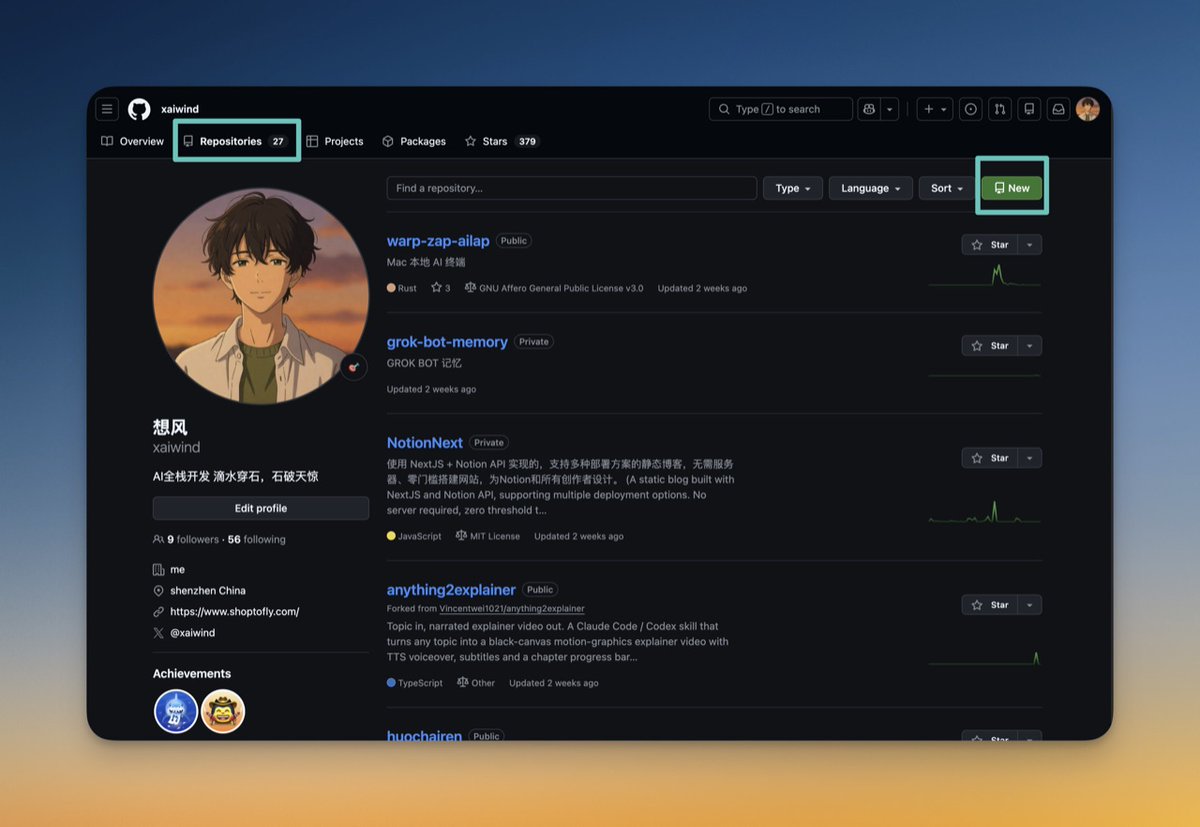This screenshot has height=827, width=1200.
Task: Click 'shenzhen China' location text
Action: coord(208,590)
